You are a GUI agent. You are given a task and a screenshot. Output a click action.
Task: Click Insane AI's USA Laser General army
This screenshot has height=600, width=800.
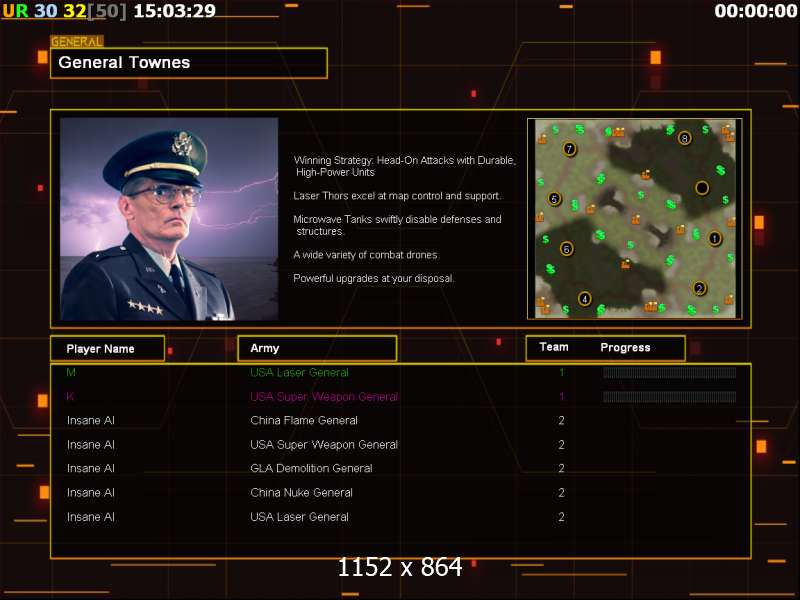299,517
